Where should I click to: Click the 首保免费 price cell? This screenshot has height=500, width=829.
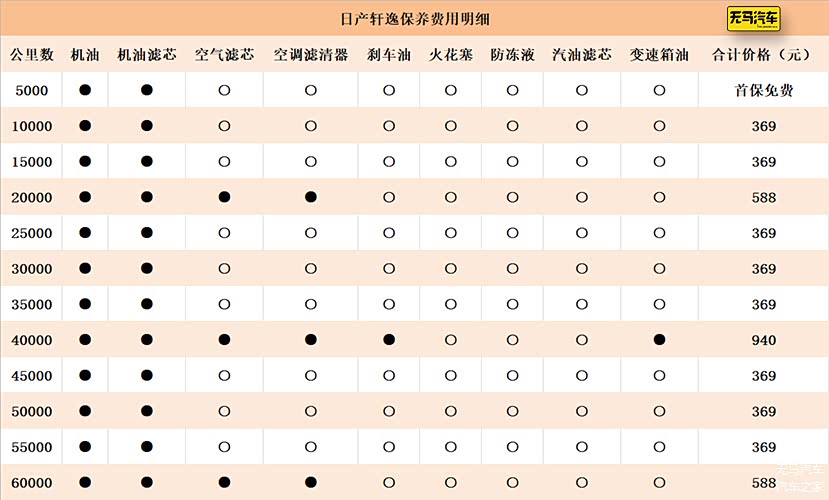[x=763, y=91]
